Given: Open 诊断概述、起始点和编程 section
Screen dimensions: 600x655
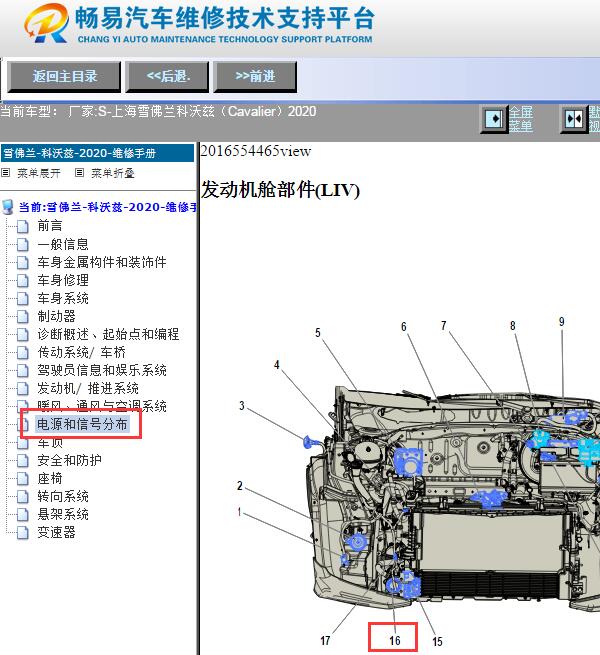Looking at the screenshot, I should (108, 334).
